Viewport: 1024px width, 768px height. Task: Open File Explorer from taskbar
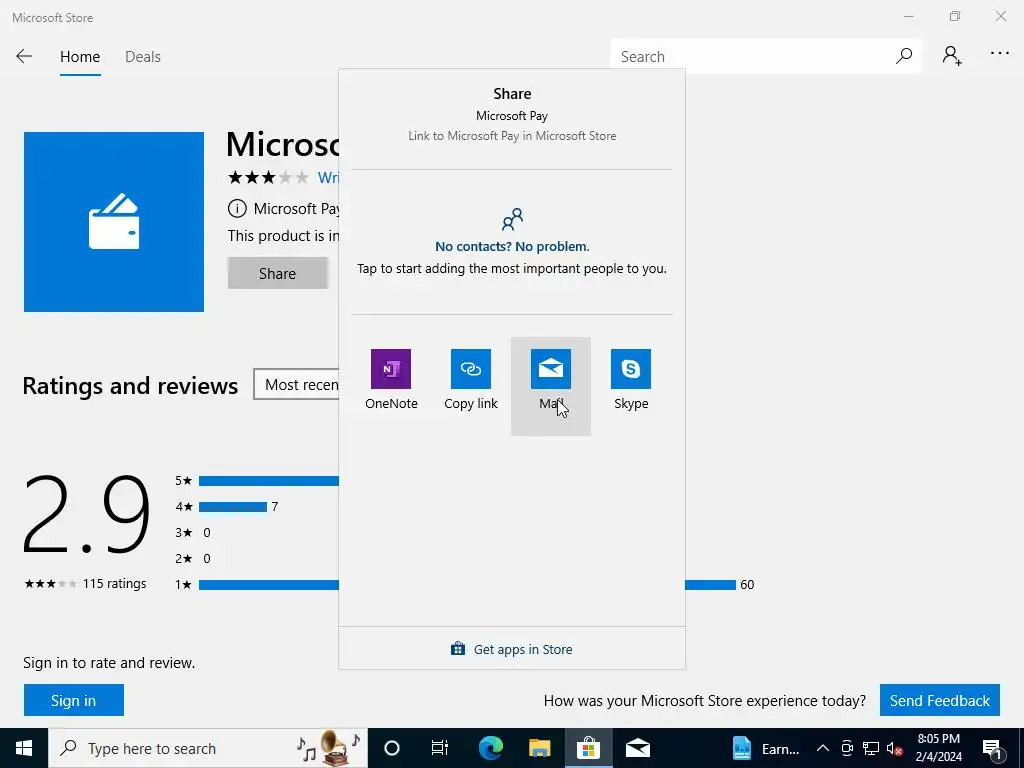pyautogui.click(x=539, y=748)
